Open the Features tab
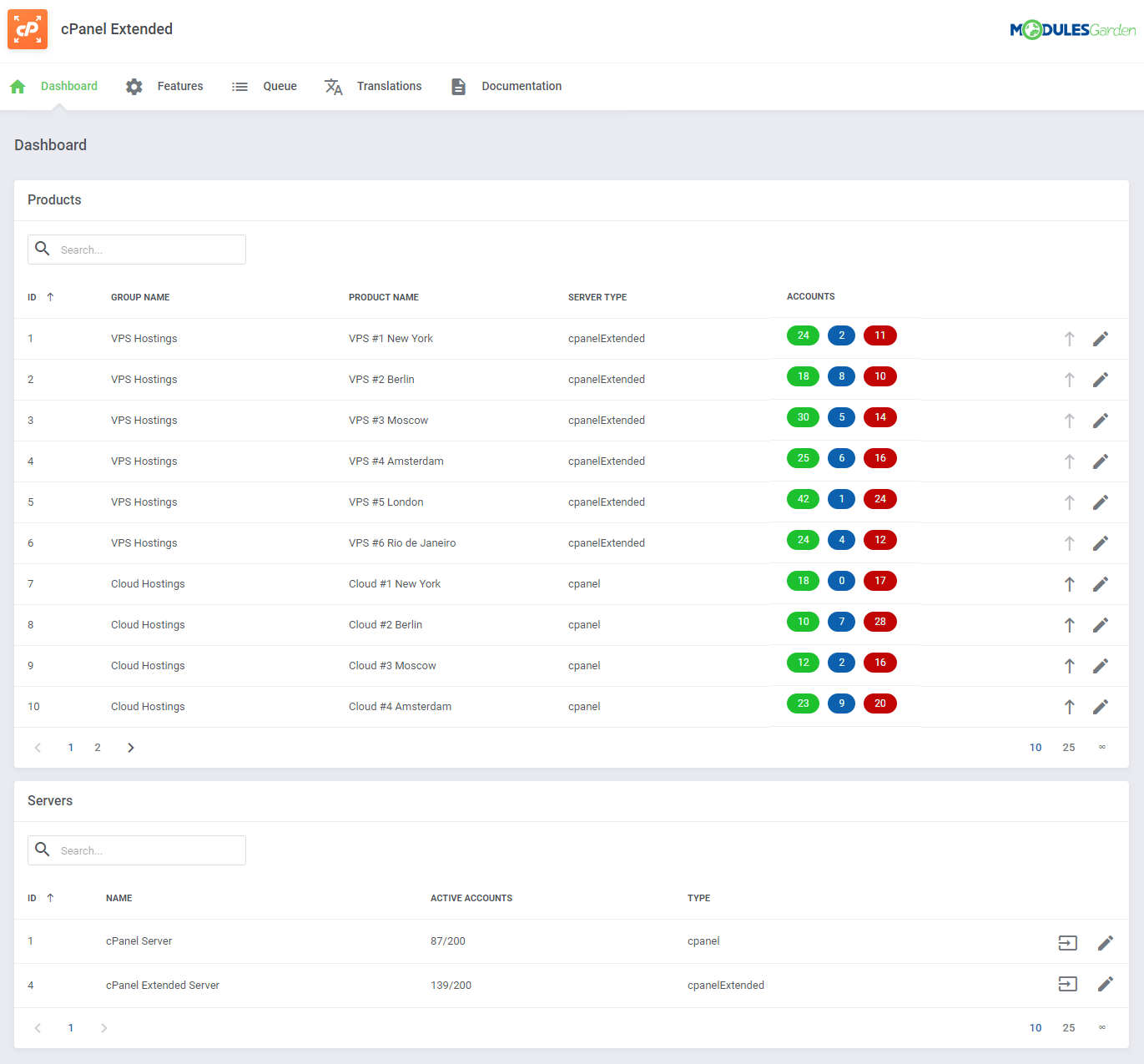Viewport: 1144px width, 1064px height. 164,86
